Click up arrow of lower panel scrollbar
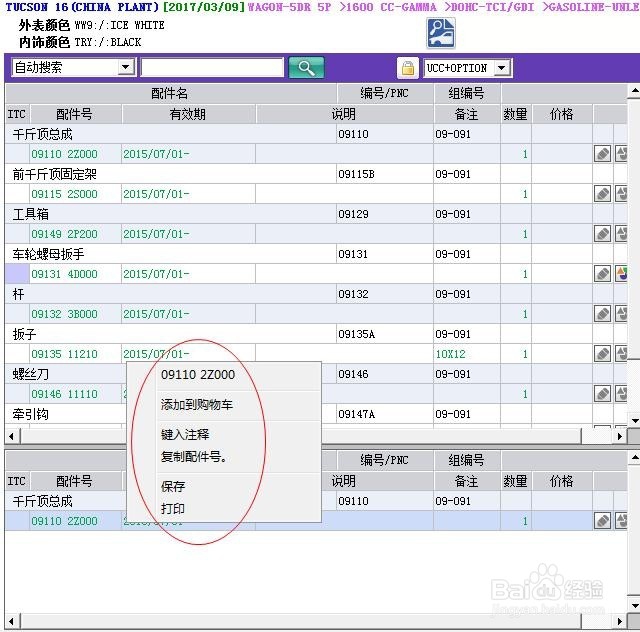Screen dimensions: 640x632 pyautogui.click(x=634, y=458)
